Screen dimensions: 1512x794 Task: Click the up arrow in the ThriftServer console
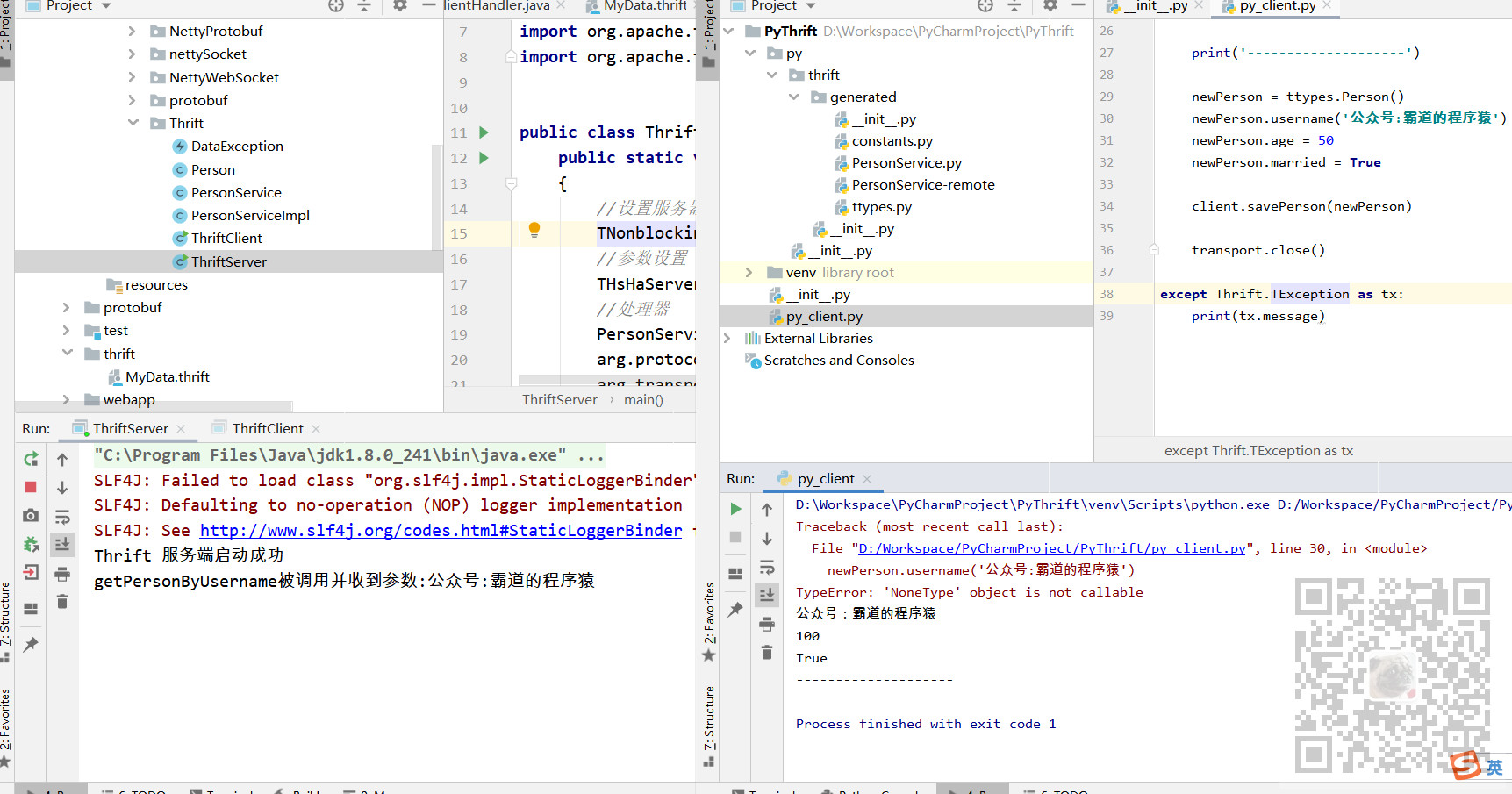62,459
